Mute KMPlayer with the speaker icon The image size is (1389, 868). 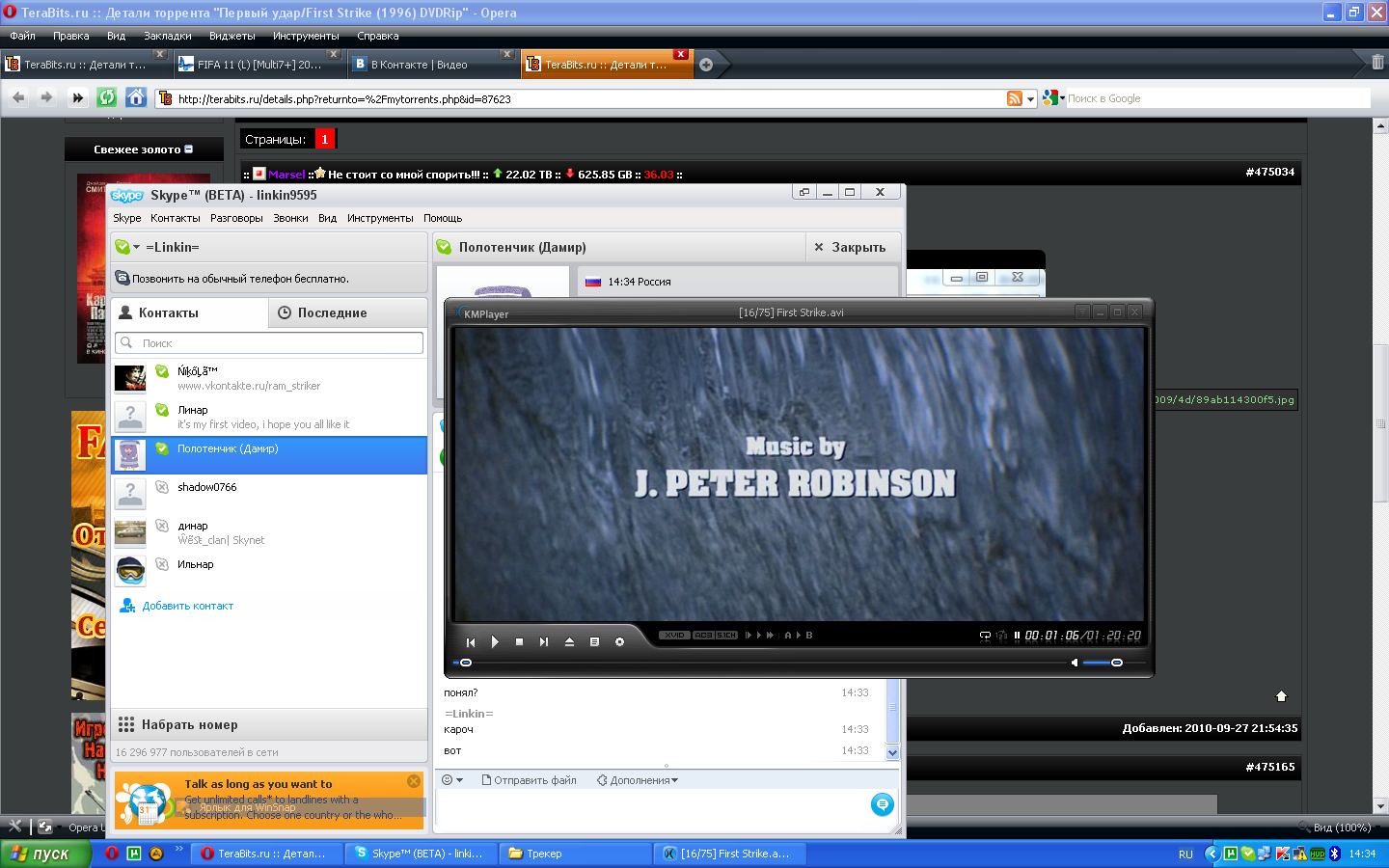click(1075, 663)
